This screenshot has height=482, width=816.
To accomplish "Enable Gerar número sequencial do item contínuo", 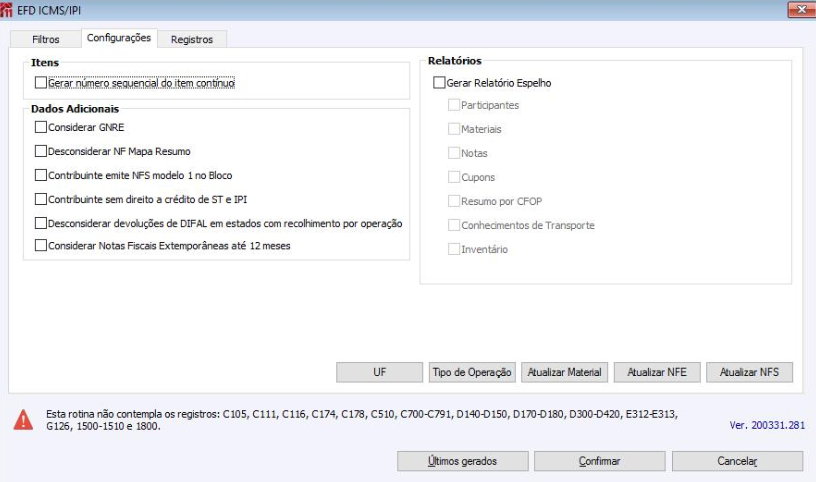I will pyautogui.click(x=41, y=84).
